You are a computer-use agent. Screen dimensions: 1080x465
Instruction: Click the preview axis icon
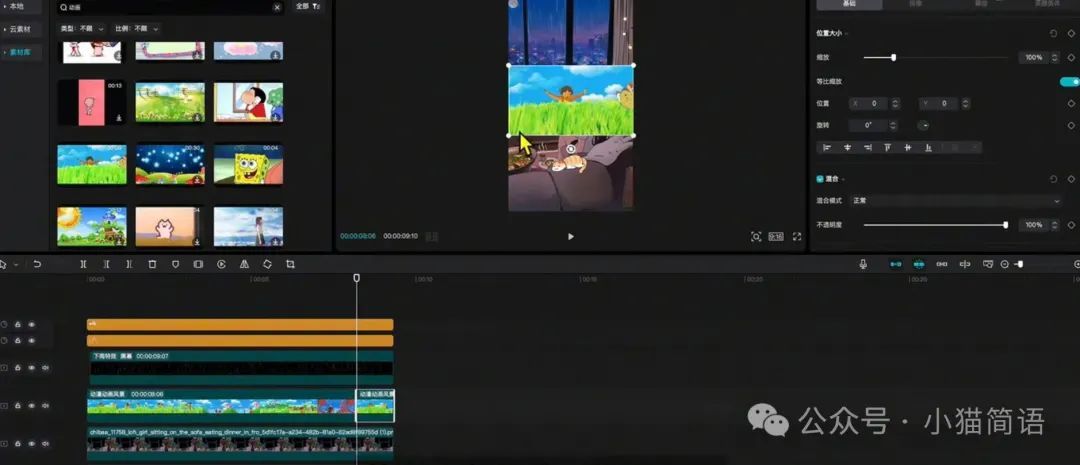965,264
